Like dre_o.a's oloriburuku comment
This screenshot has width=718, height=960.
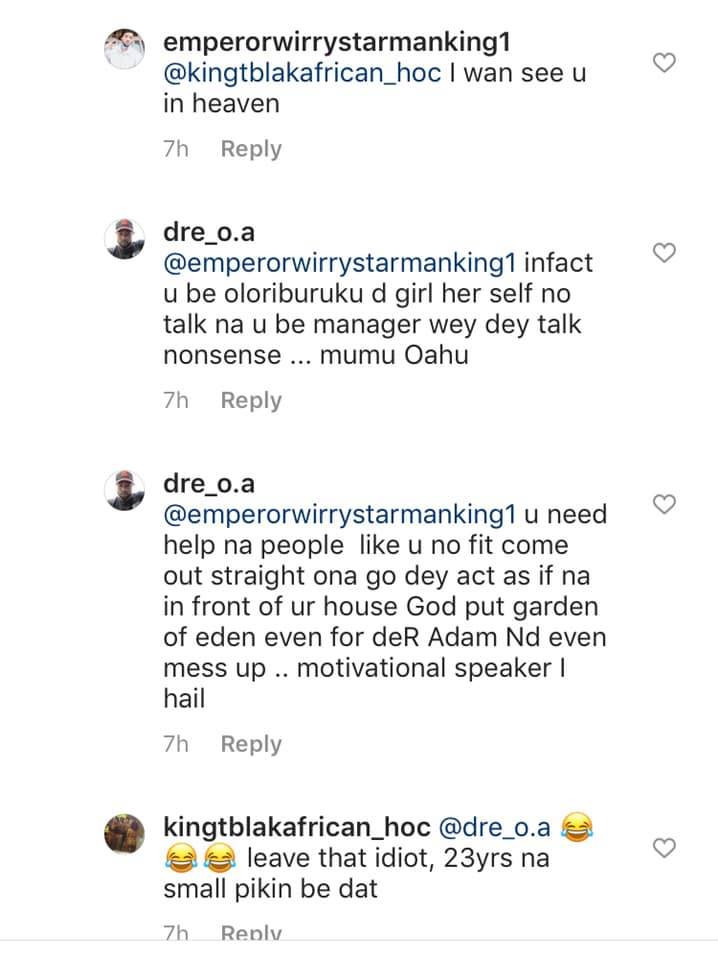coord(664,252)
